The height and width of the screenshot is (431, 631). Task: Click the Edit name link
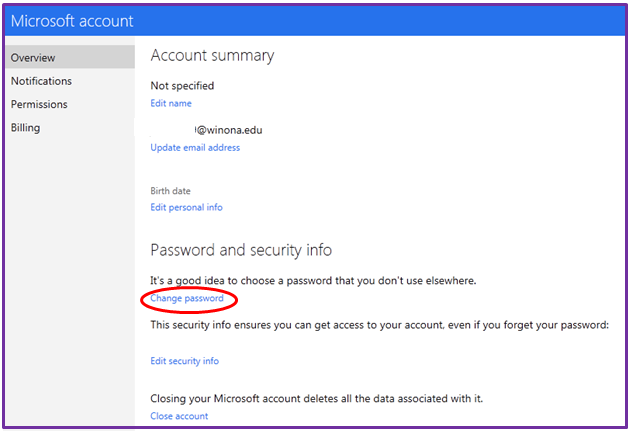coord(170,103)
